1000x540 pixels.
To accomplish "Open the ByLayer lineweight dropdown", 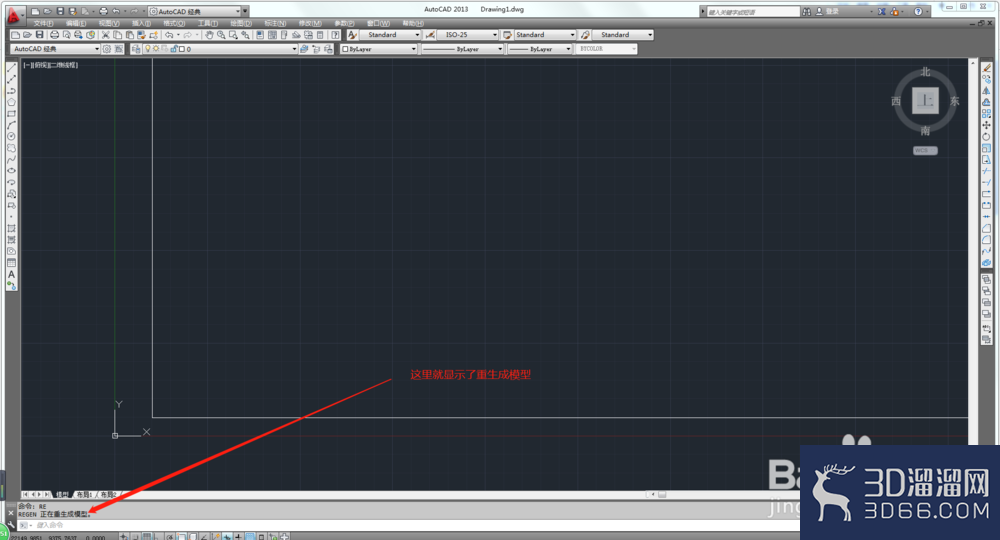I will (x=540, y=49).
